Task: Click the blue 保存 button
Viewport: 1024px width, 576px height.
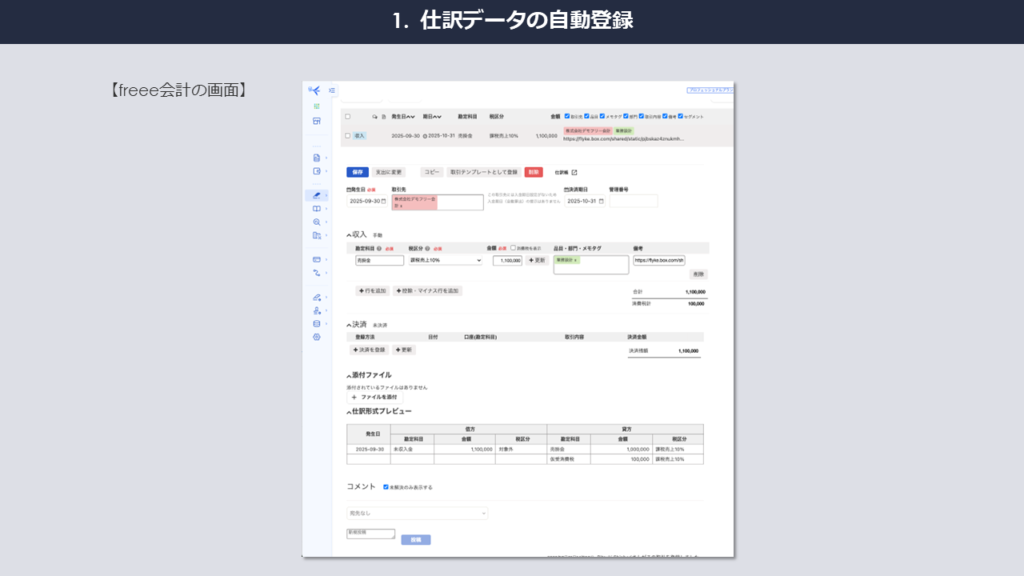Action: (x=357, y=172)
